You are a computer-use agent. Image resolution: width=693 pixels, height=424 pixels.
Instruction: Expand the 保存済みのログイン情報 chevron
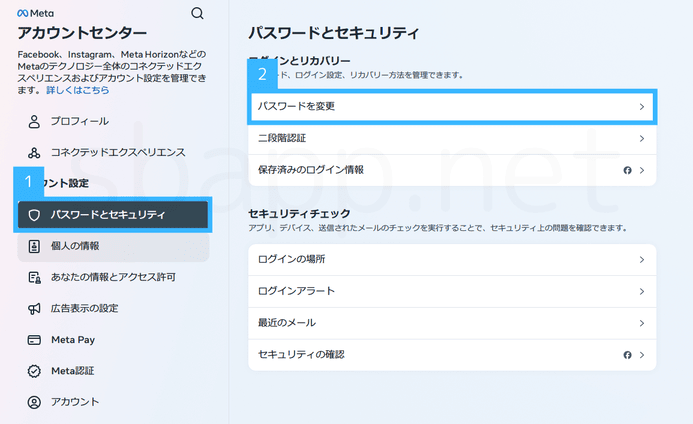click(x=642, y=170)
